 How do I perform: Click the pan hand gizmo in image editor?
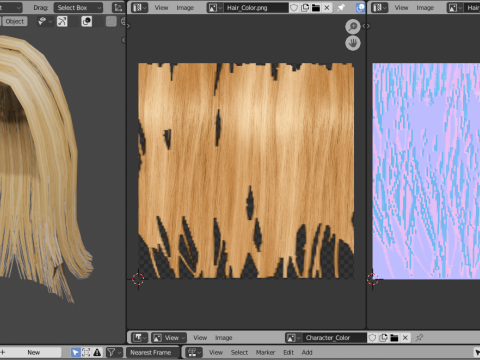click(x=353, y=43)
